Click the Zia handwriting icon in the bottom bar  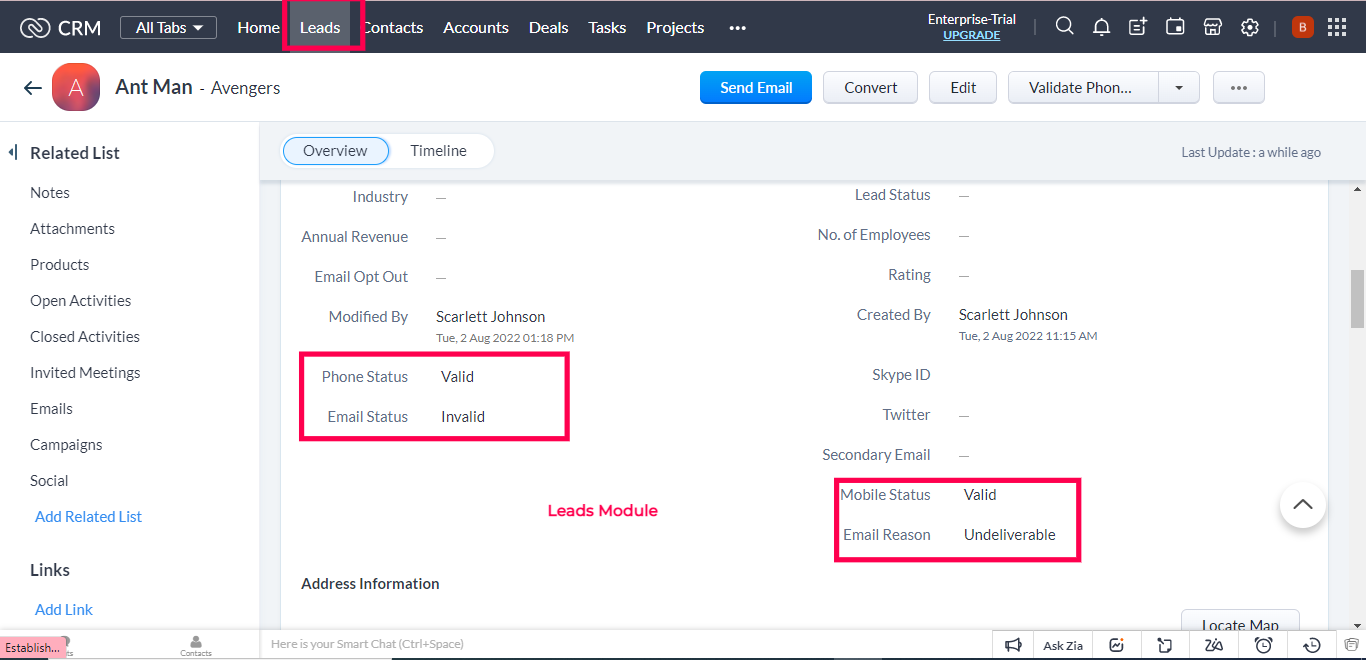pyautogui.click(x=1214, y=645)
